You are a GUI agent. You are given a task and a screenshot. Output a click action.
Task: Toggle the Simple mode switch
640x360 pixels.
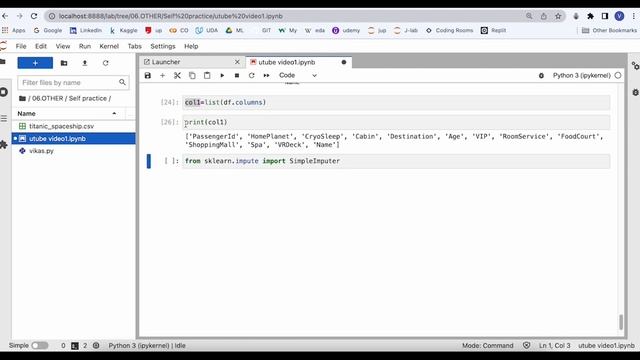pyautogui.click(x=40, y=345)
